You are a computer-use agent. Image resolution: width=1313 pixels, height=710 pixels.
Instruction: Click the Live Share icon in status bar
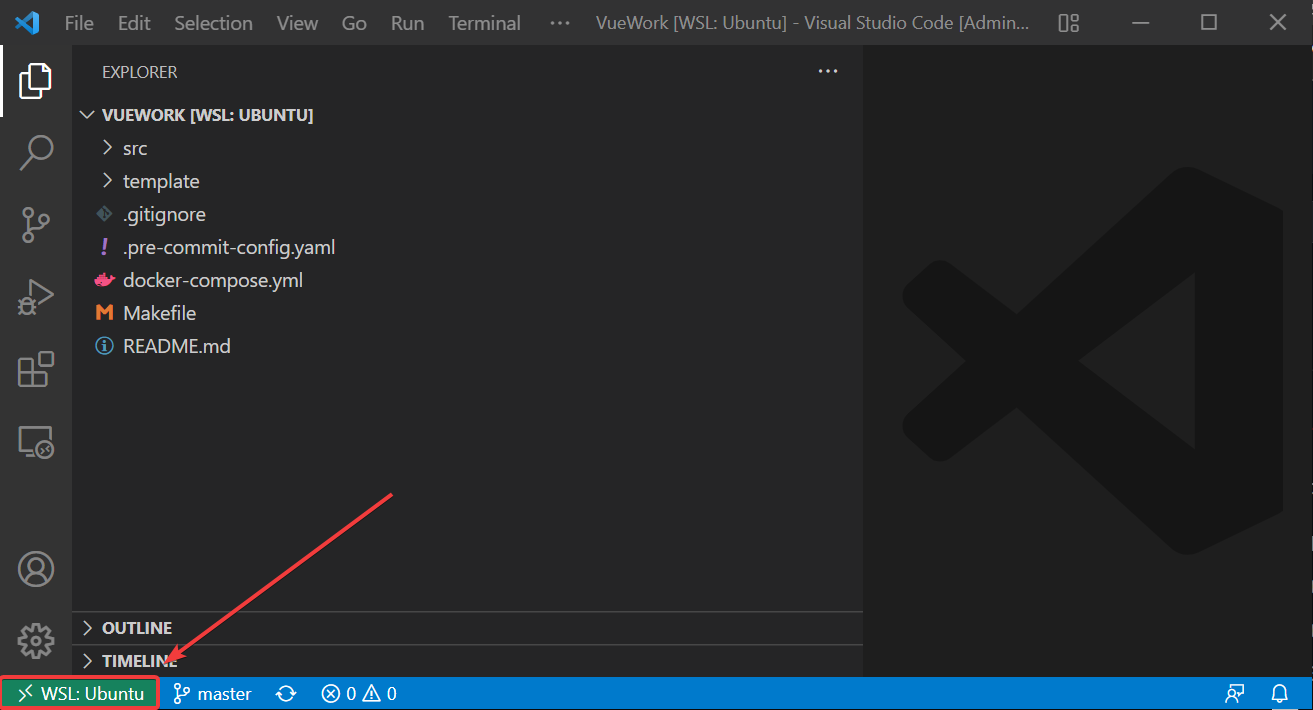coord(1234,693)
